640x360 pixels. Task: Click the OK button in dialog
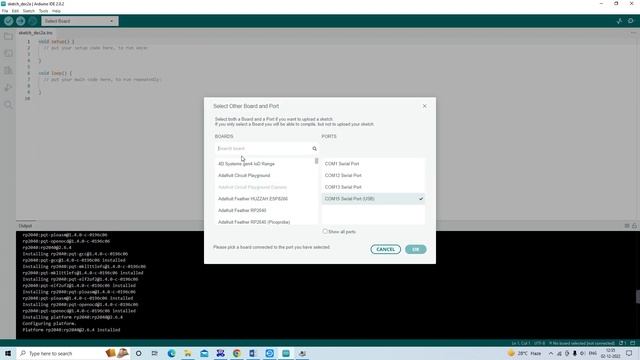pos(416,249)
